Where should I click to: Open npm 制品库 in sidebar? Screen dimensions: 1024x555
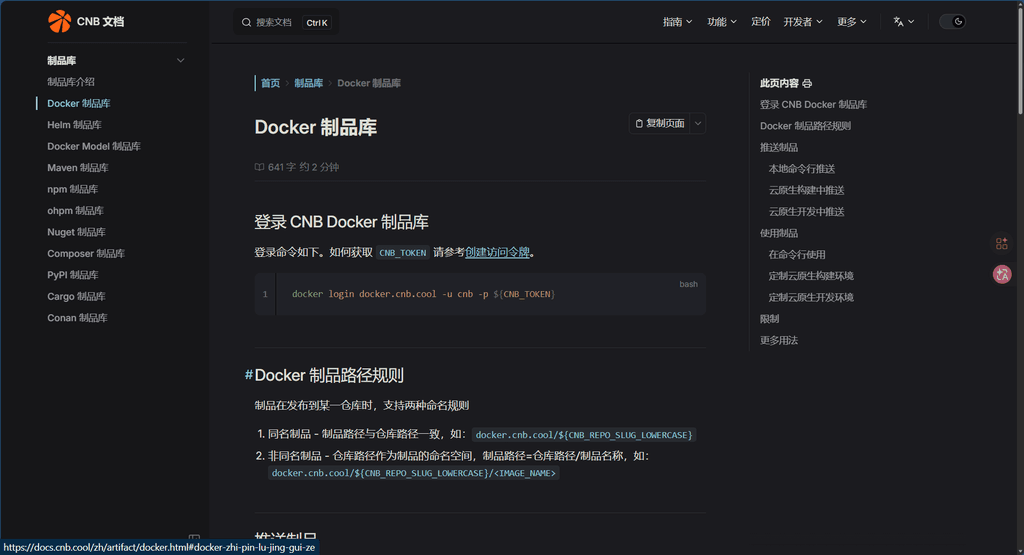72,189
